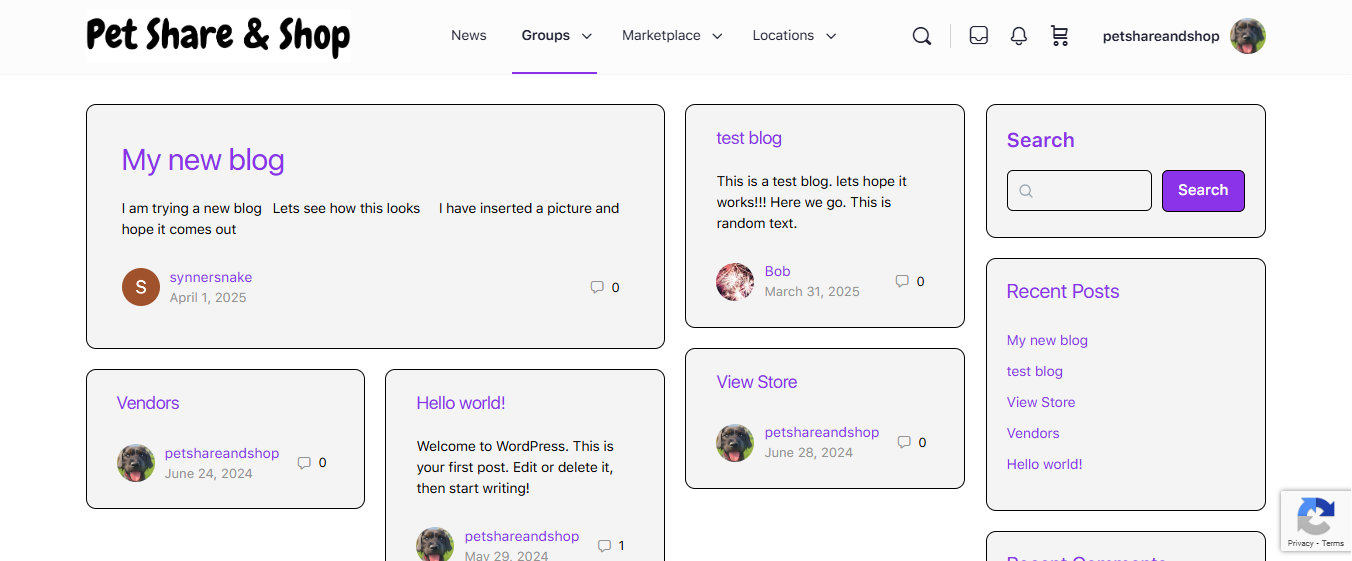Open the Vendors post title
Screen dimensions: 1352x561
pyautogui.click(x=148, y=403)
